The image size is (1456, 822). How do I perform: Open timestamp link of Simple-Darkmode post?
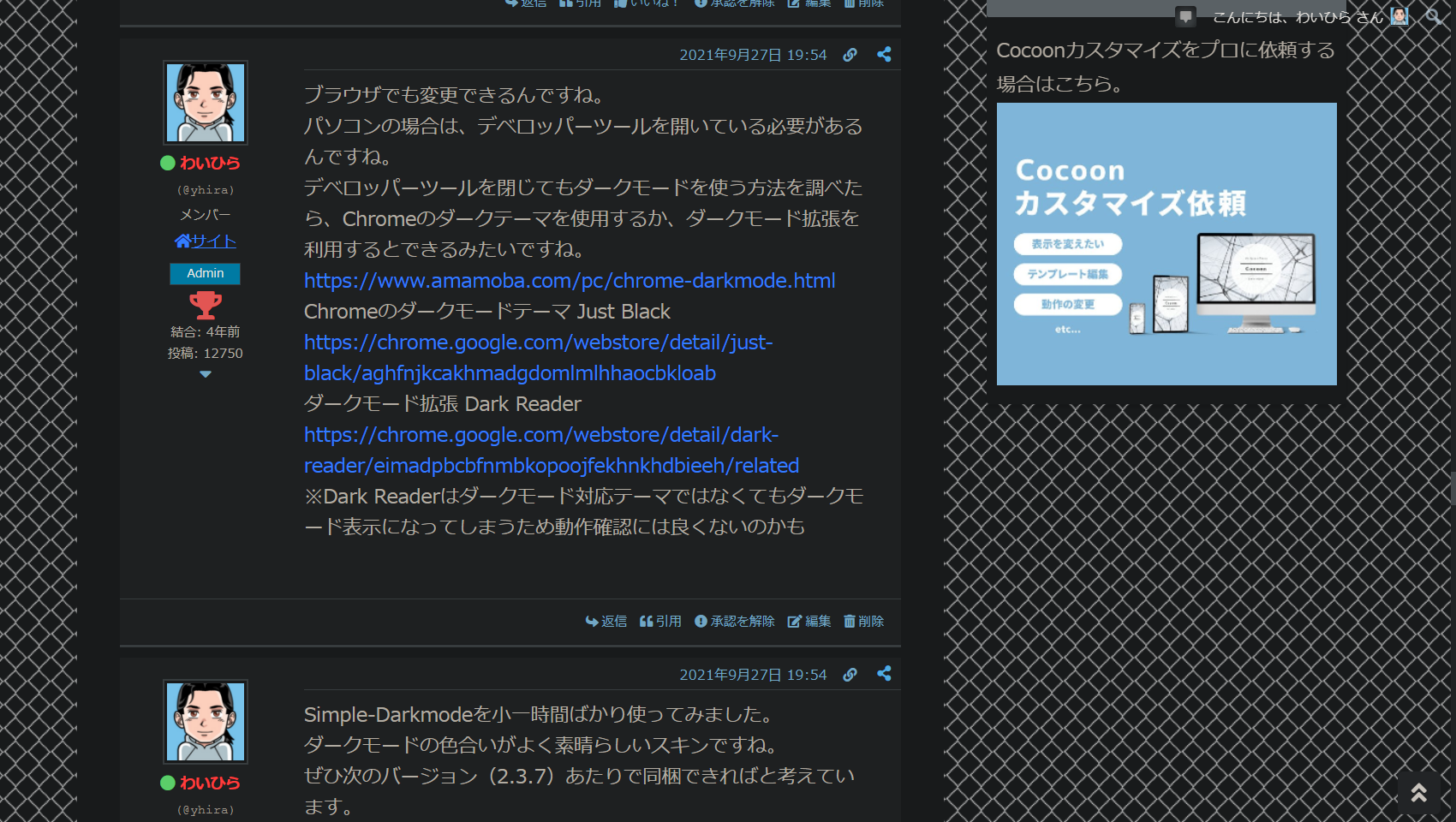pos(753,675)
